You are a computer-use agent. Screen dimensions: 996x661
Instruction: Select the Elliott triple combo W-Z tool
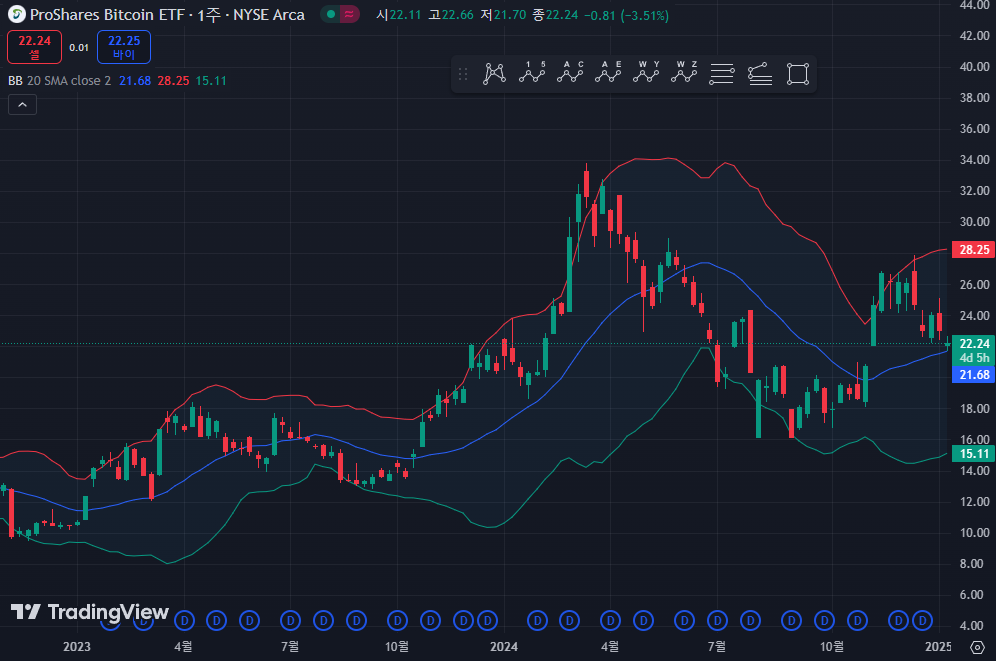(684, 74)
